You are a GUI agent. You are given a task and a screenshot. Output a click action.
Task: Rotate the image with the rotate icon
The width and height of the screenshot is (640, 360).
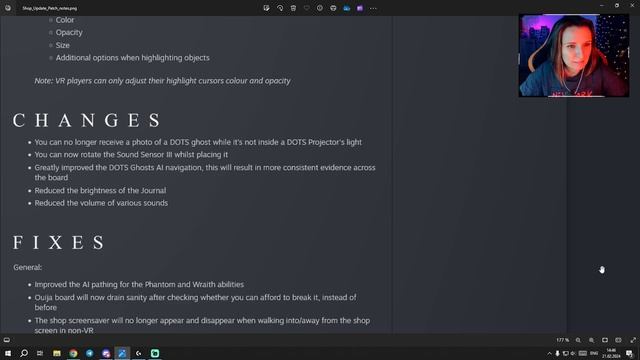pyautogui.click(x=280, y=8)
